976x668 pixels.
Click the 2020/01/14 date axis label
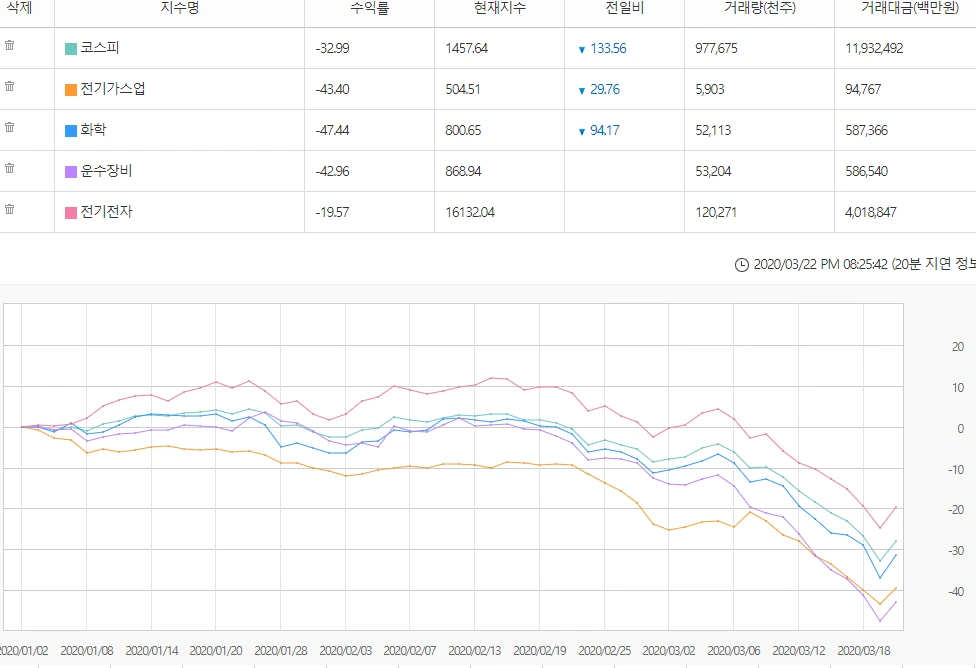(x=151, y=651)
